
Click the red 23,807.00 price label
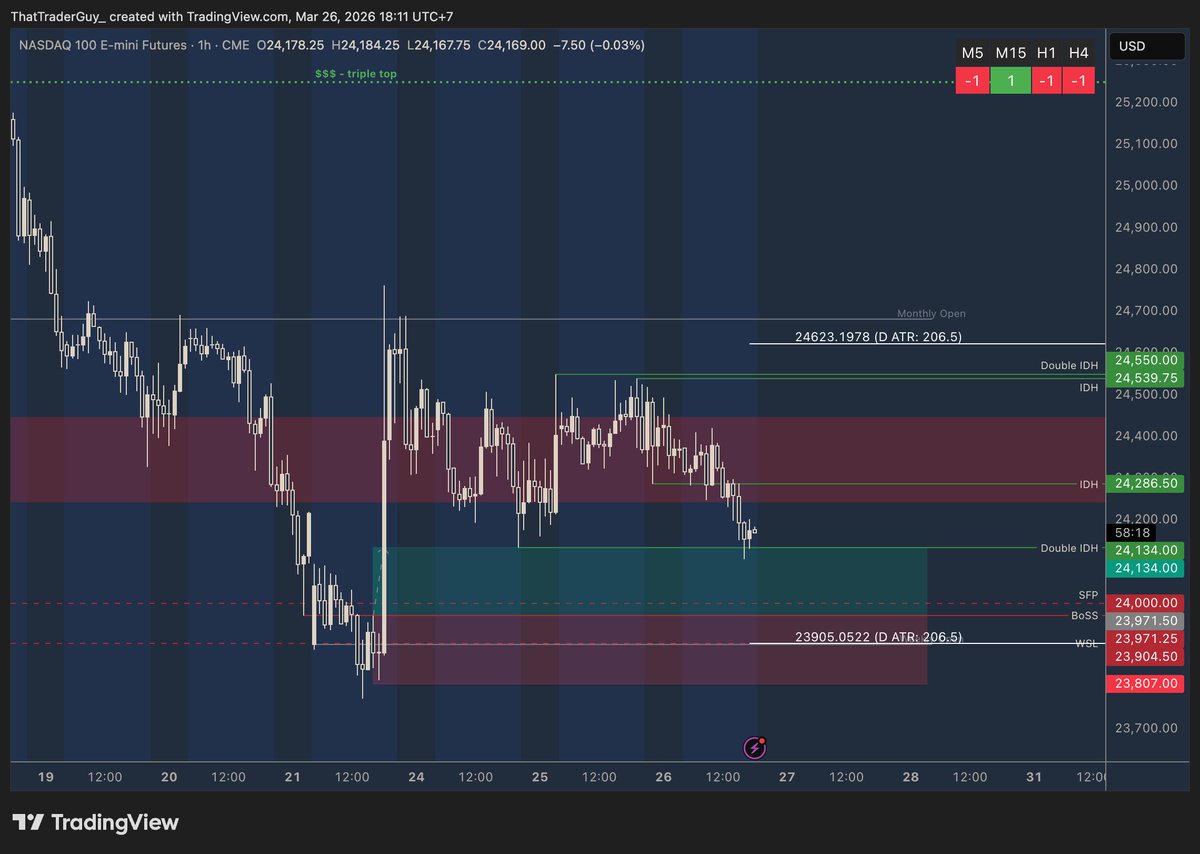click(1146, 683)
